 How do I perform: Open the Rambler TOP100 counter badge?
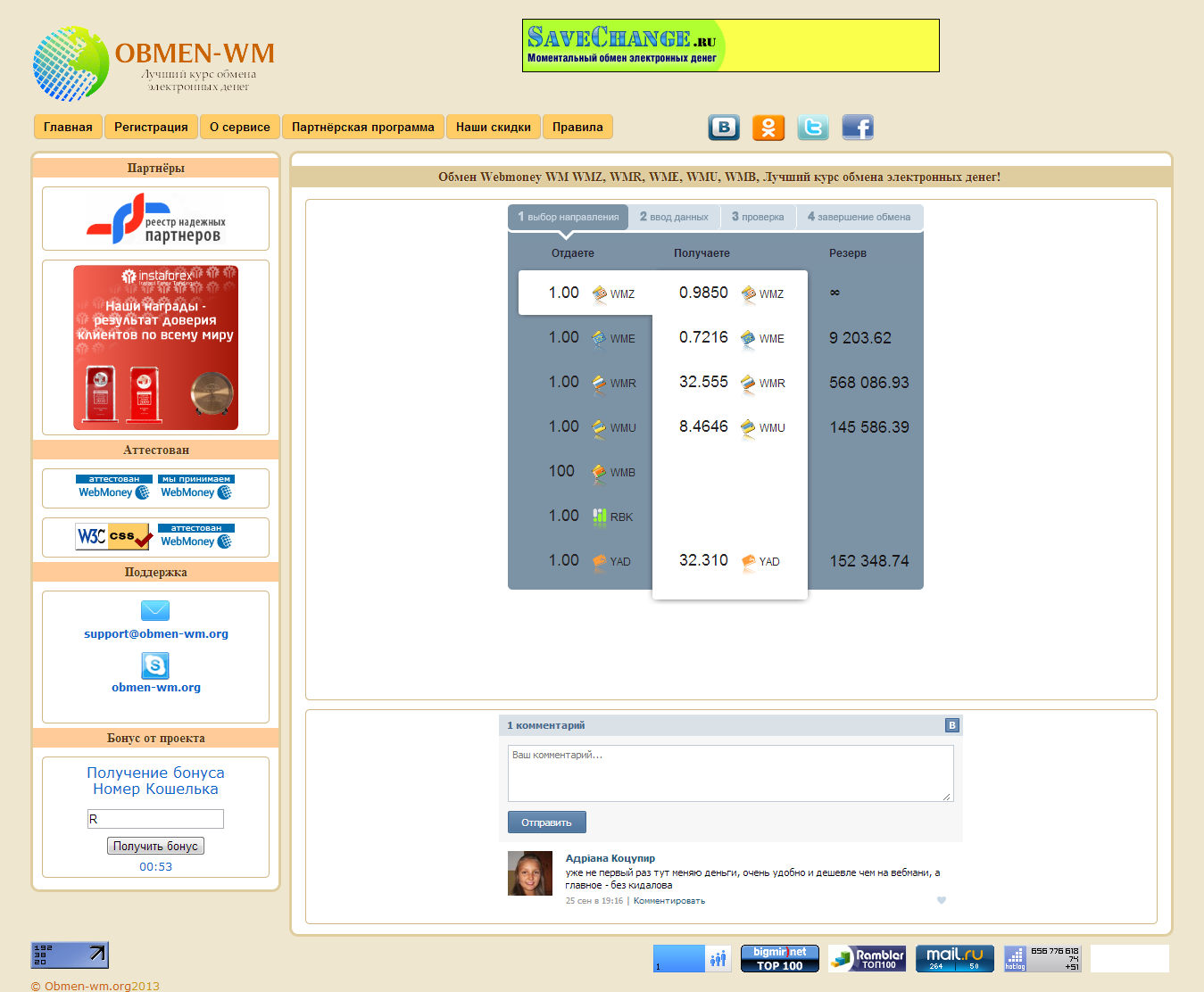click(x=867, y=959)
